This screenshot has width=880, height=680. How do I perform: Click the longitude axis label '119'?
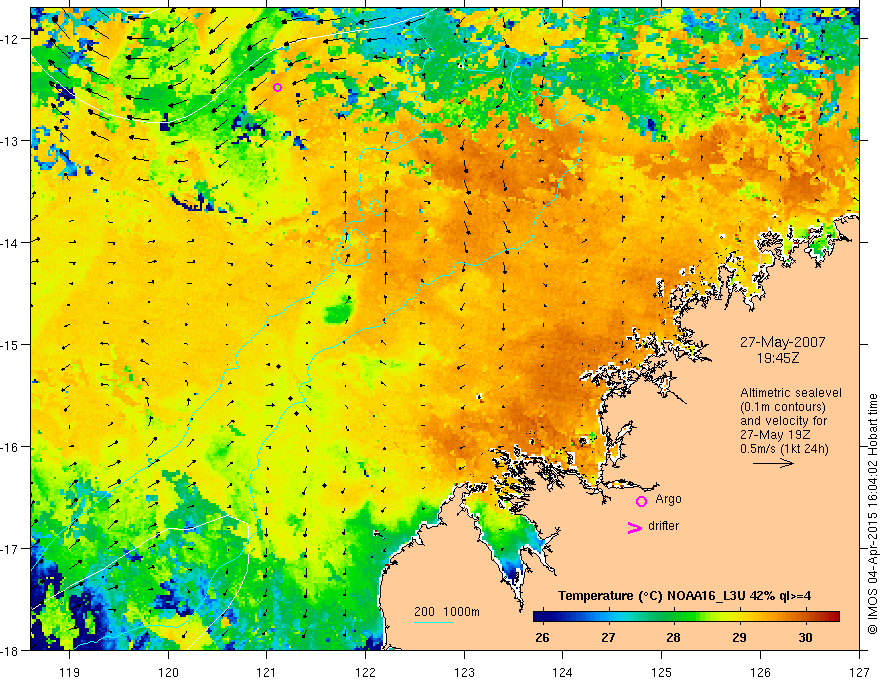(x=70, y=672)
